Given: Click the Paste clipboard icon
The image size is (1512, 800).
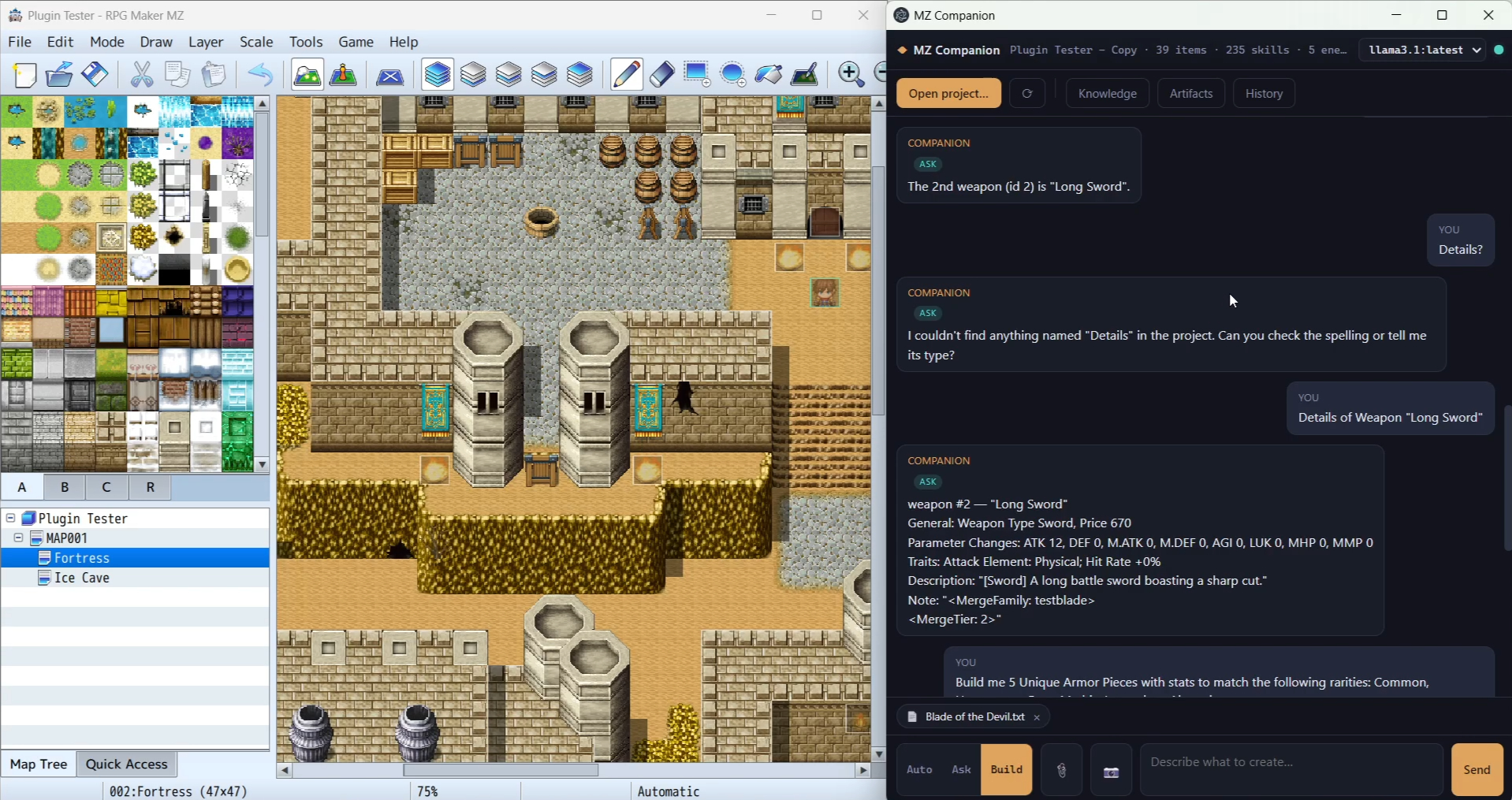Looking at the screenshot, I should (214, 75).
